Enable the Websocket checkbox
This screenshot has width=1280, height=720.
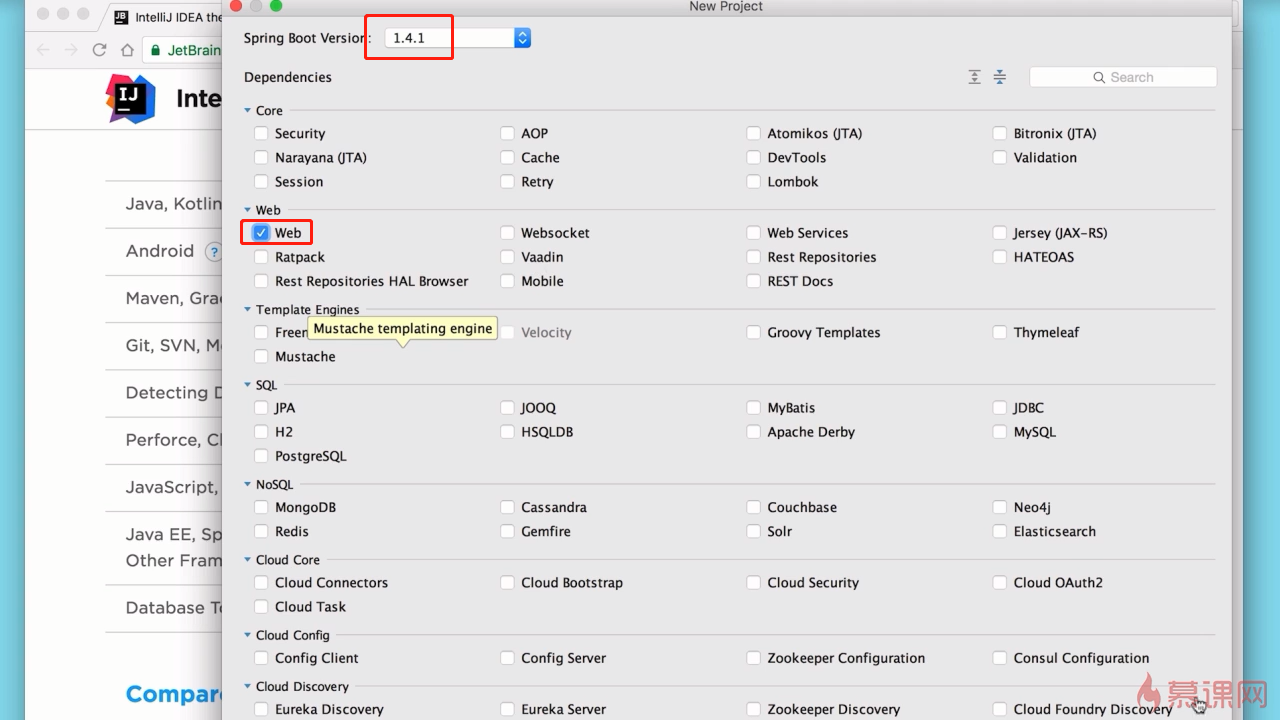tap(507, 233)
